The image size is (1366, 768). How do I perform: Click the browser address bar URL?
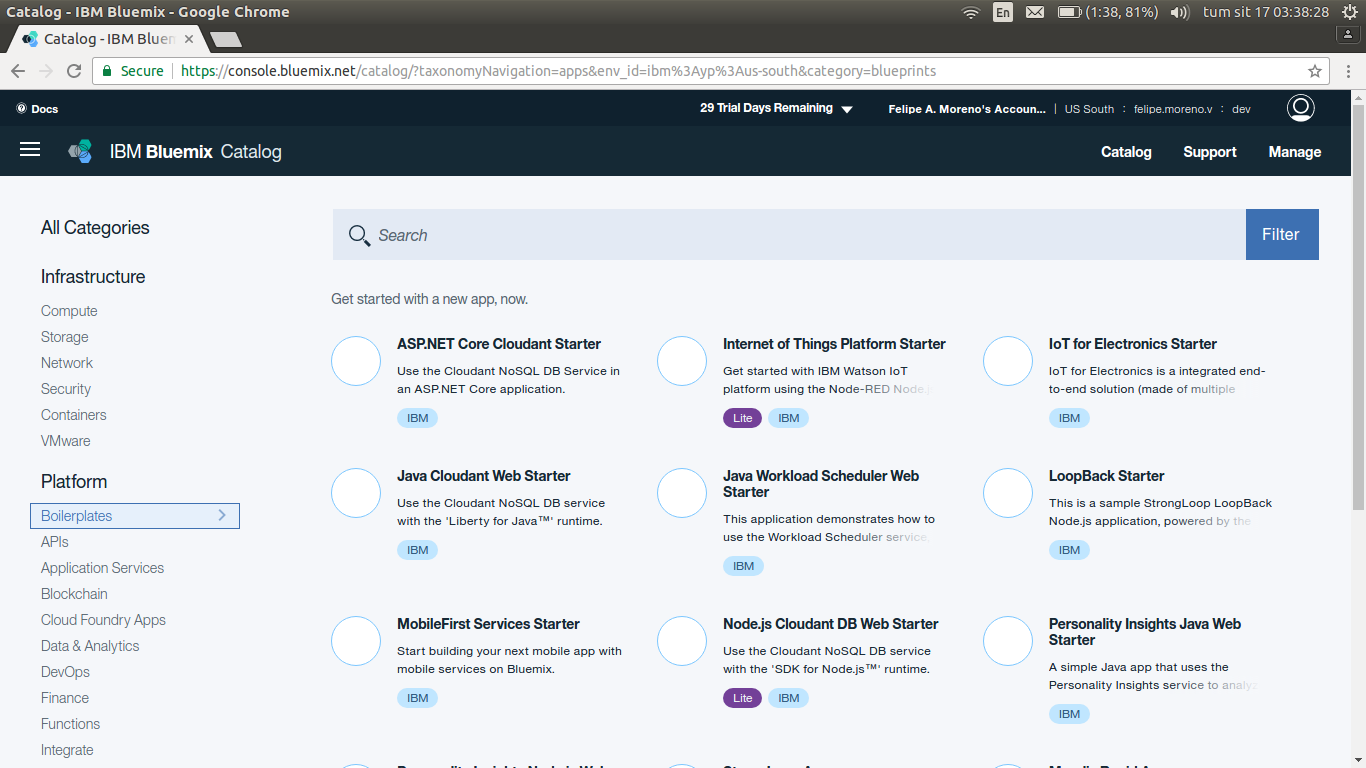coord(558,71)
